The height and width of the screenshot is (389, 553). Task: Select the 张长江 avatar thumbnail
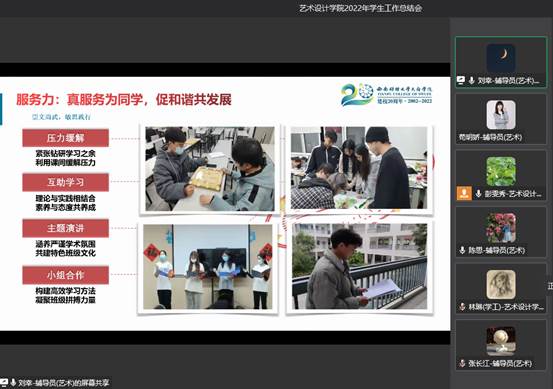(501, 341)
